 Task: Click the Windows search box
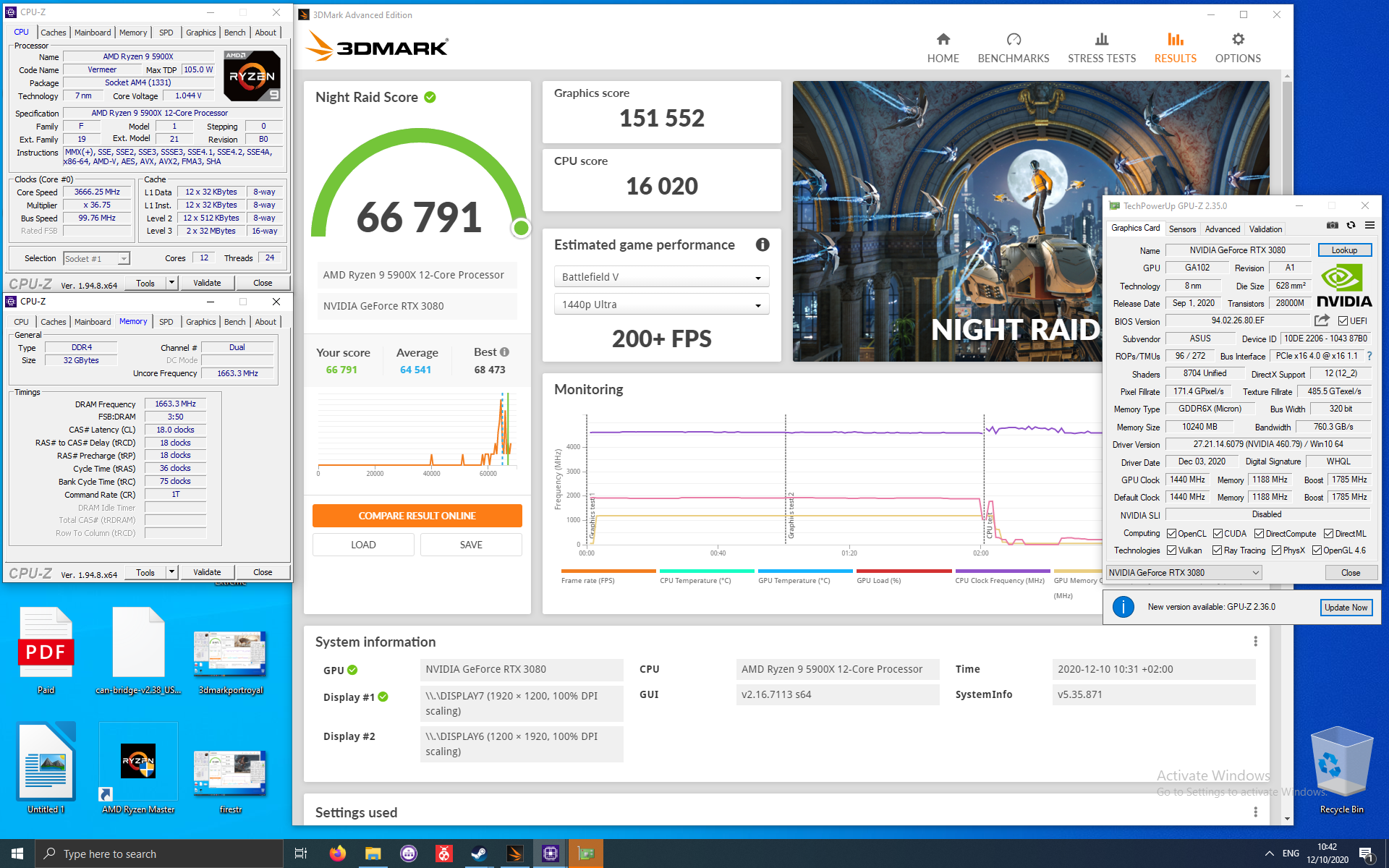point(159,854)
